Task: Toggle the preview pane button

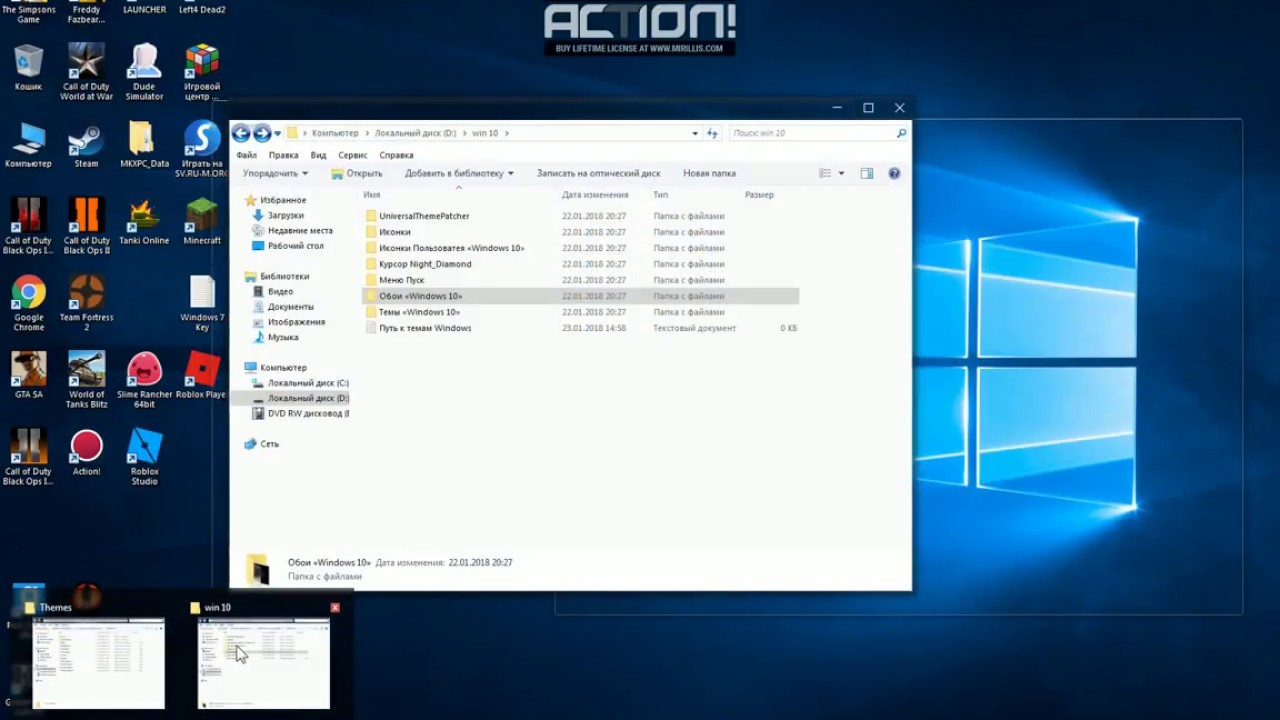Action: [x=867, y=173]
